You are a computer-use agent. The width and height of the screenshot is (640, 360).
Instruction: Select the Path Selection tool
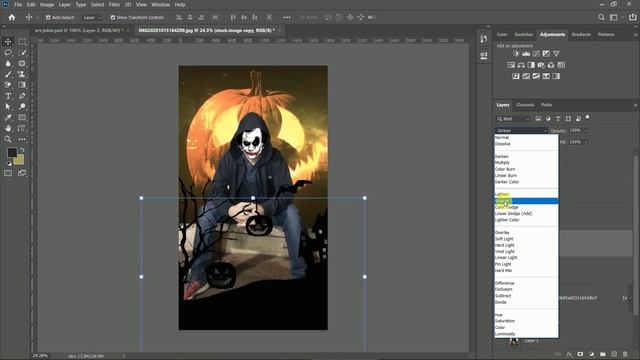tap(8, 107)
